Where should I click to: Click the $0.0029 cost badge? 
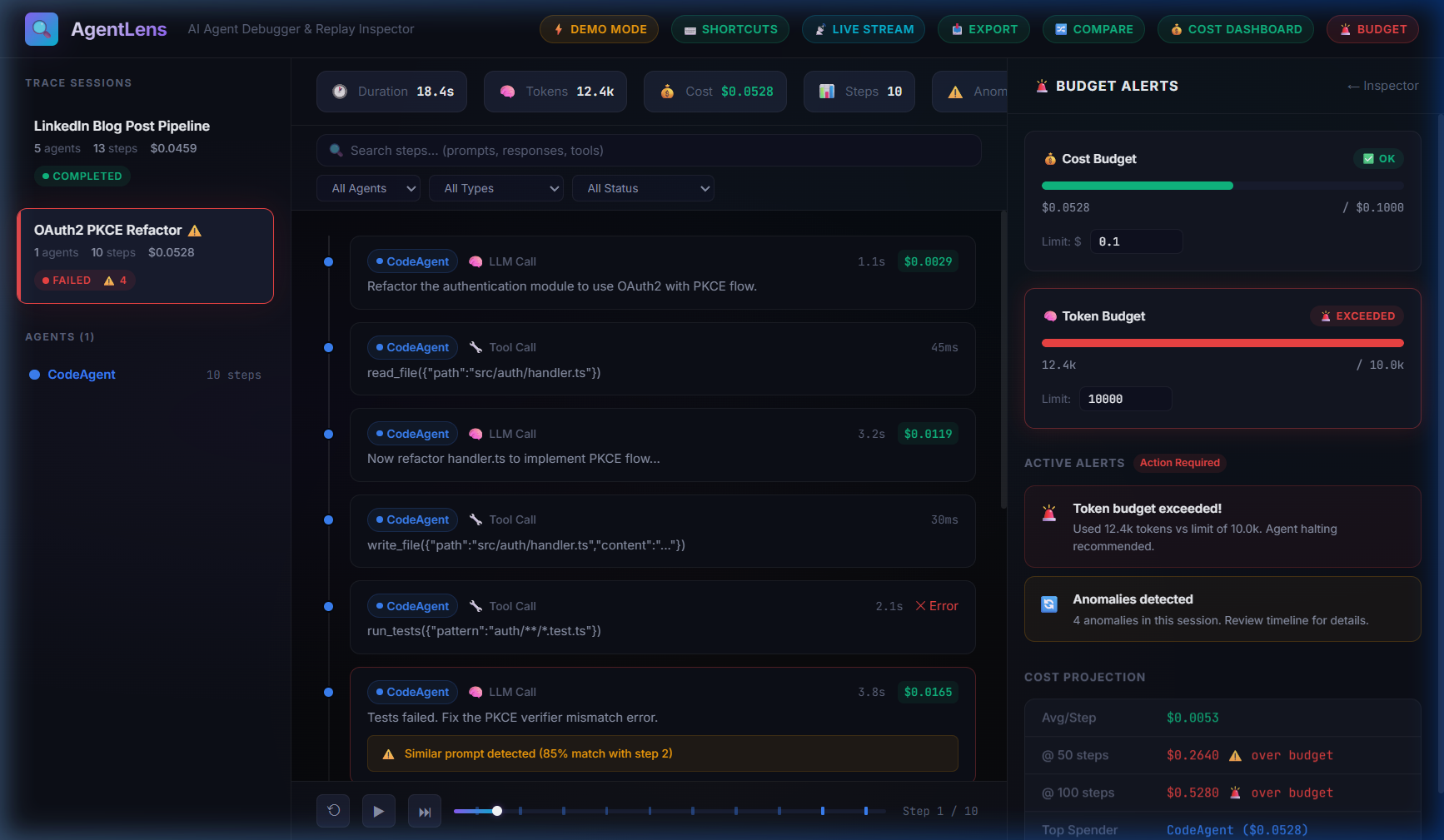click(928, 261)
